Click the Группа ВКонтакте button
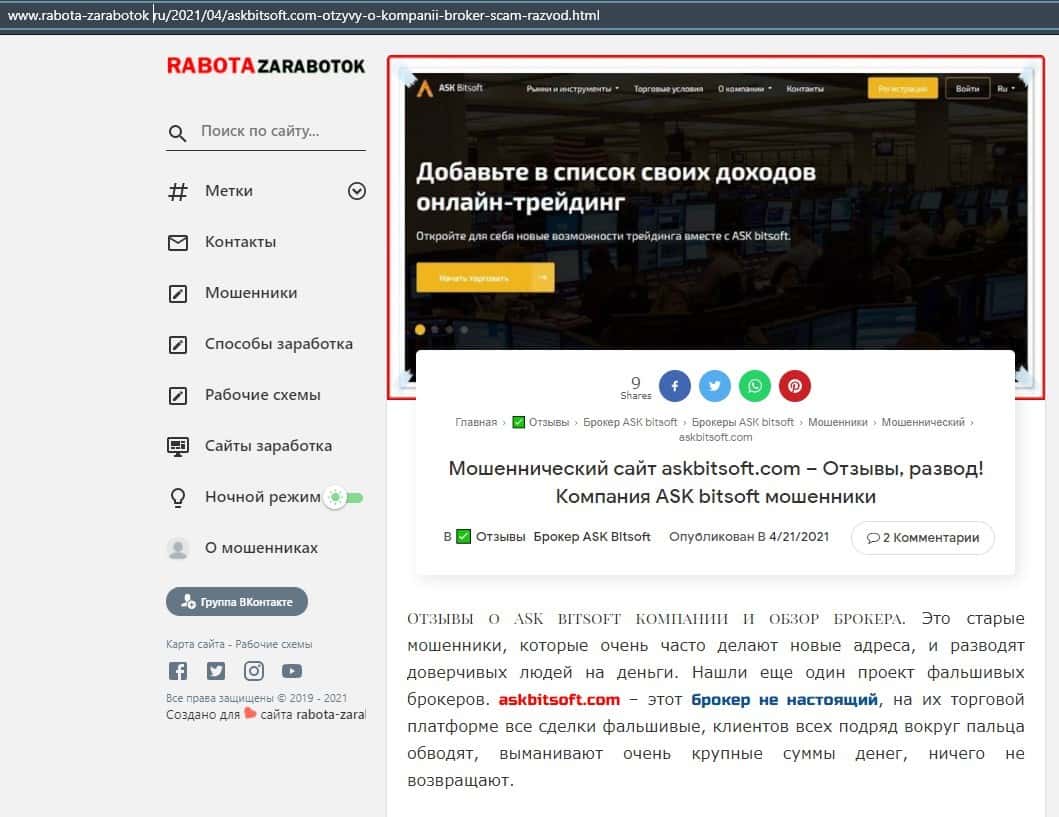 [x=237, y=602]
